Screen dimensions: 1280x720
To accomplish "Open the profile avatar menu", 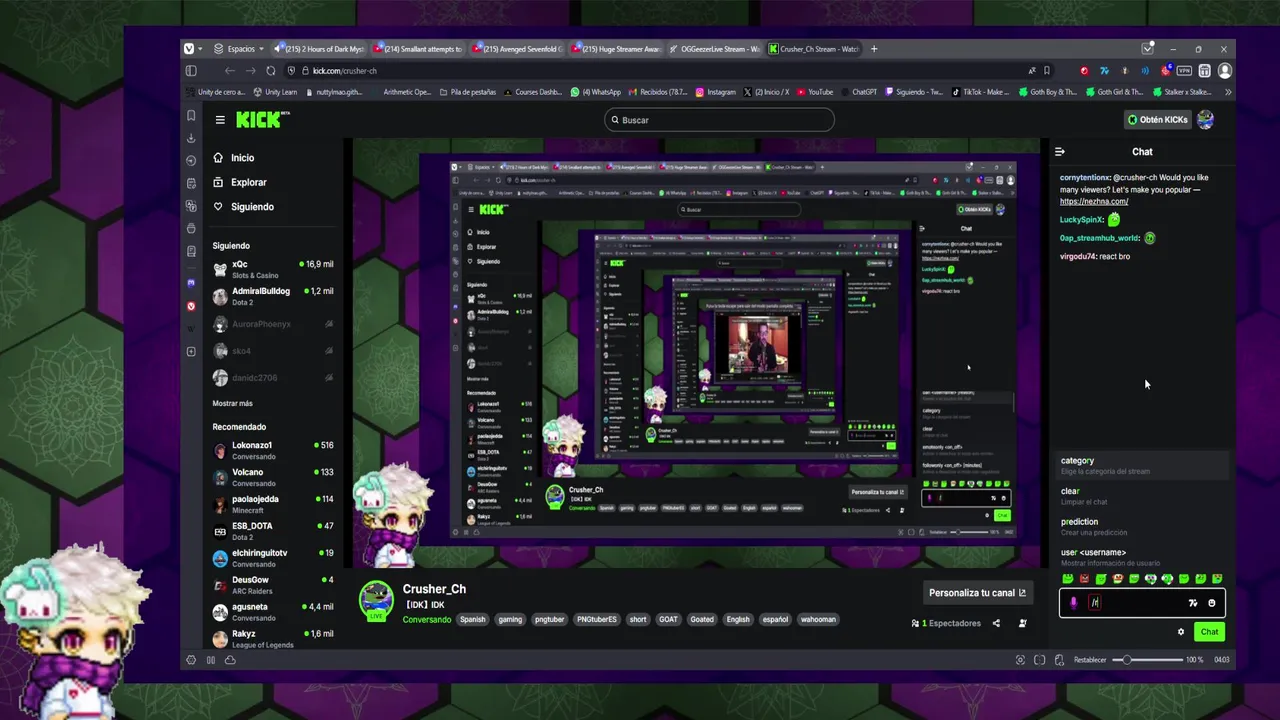I will coord(1205,120).
